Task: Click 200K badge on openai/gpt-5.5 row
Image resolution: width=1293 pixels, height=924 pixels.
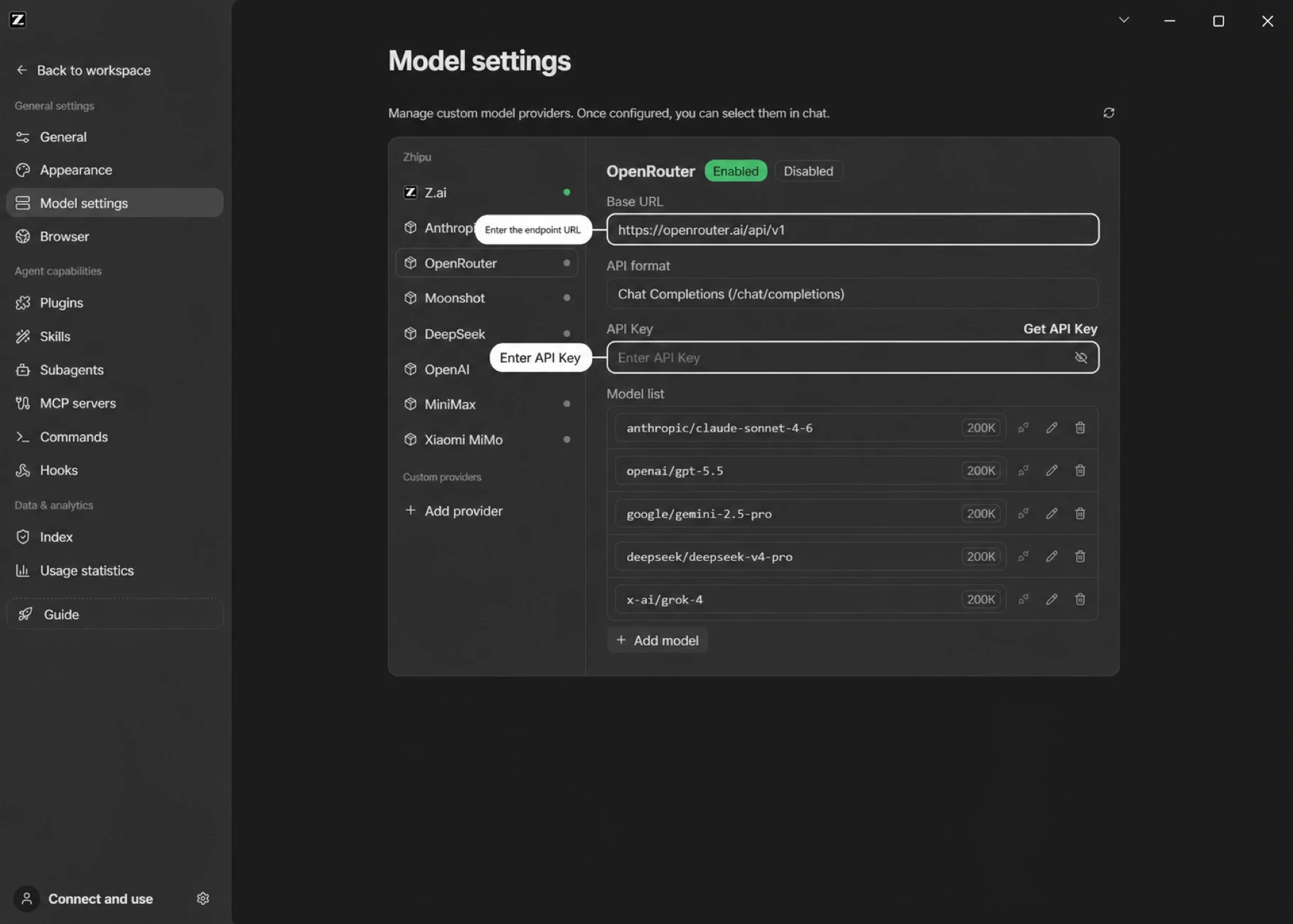Action: point(981,471)
